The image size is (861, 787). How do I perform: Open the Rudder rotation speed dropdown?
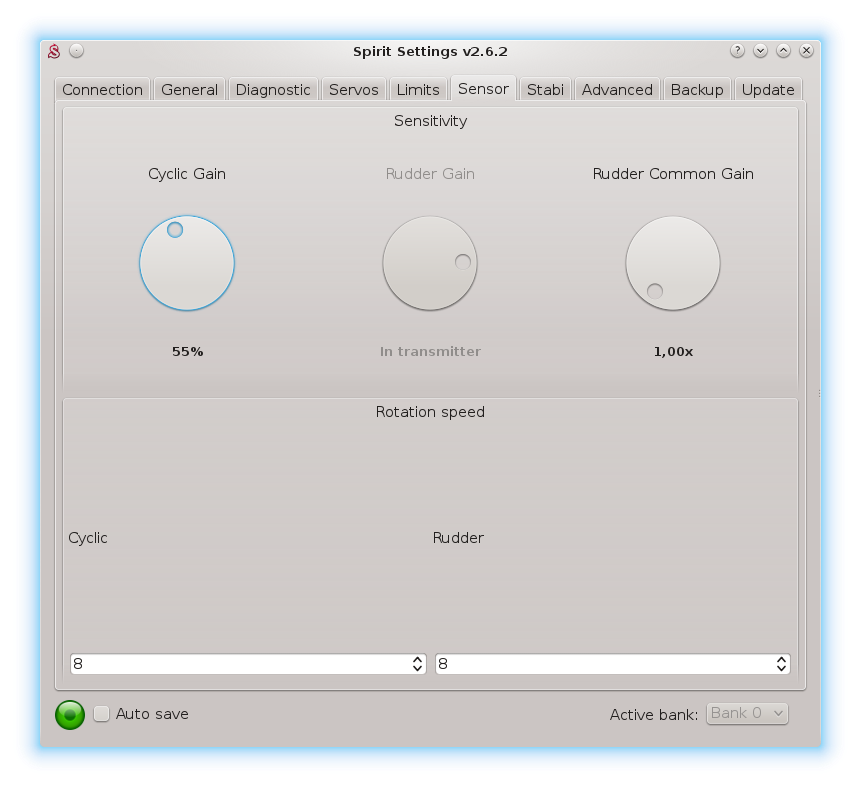(612, 664)
